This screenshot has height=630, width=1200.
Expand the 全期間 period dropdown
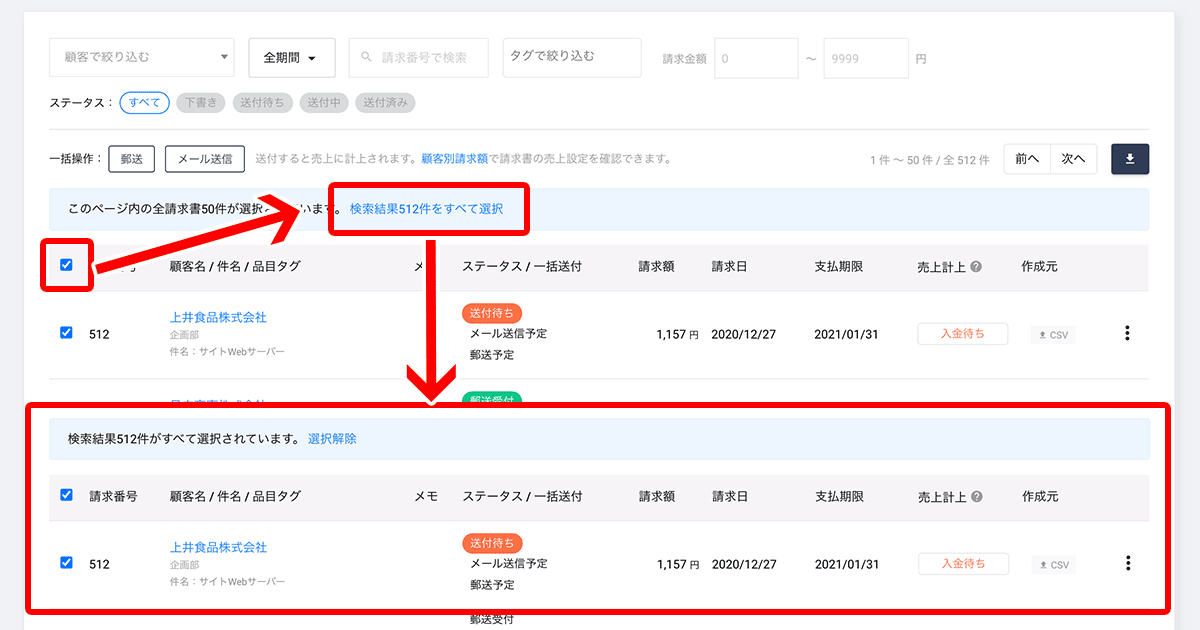coord(290,58)
